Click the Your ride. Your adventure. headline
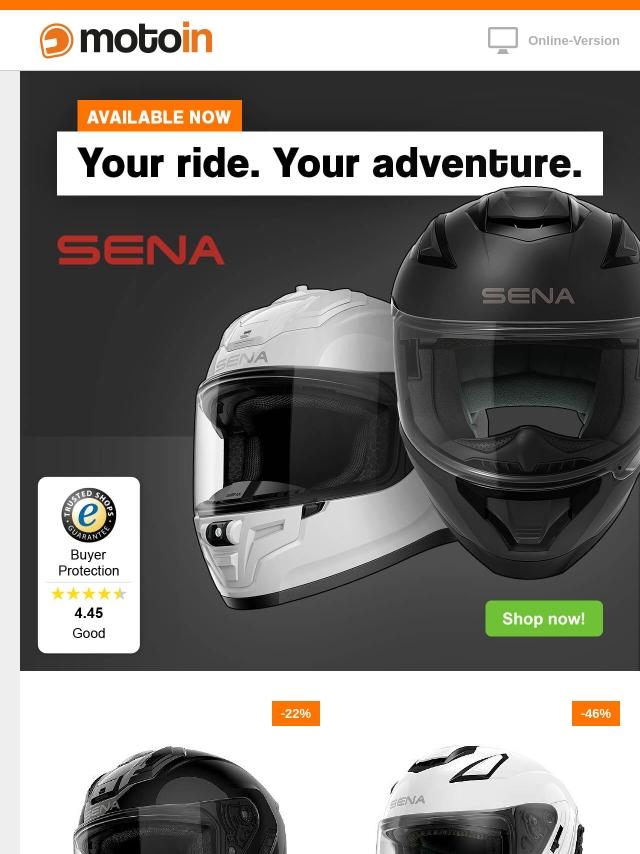Viewport: 640px width, 854px height. click(330, 163)
